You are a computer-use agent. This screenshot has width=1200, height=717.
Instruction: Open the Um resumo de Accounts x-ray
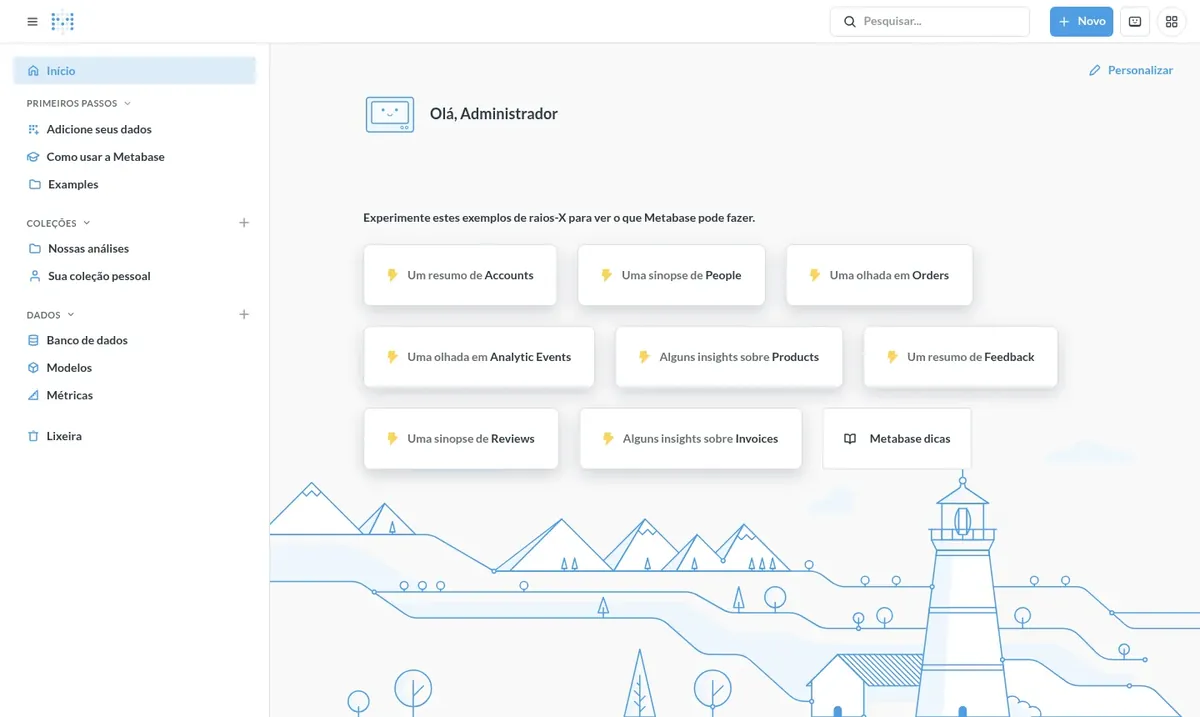pyautogui.click(x=460, y=275)
